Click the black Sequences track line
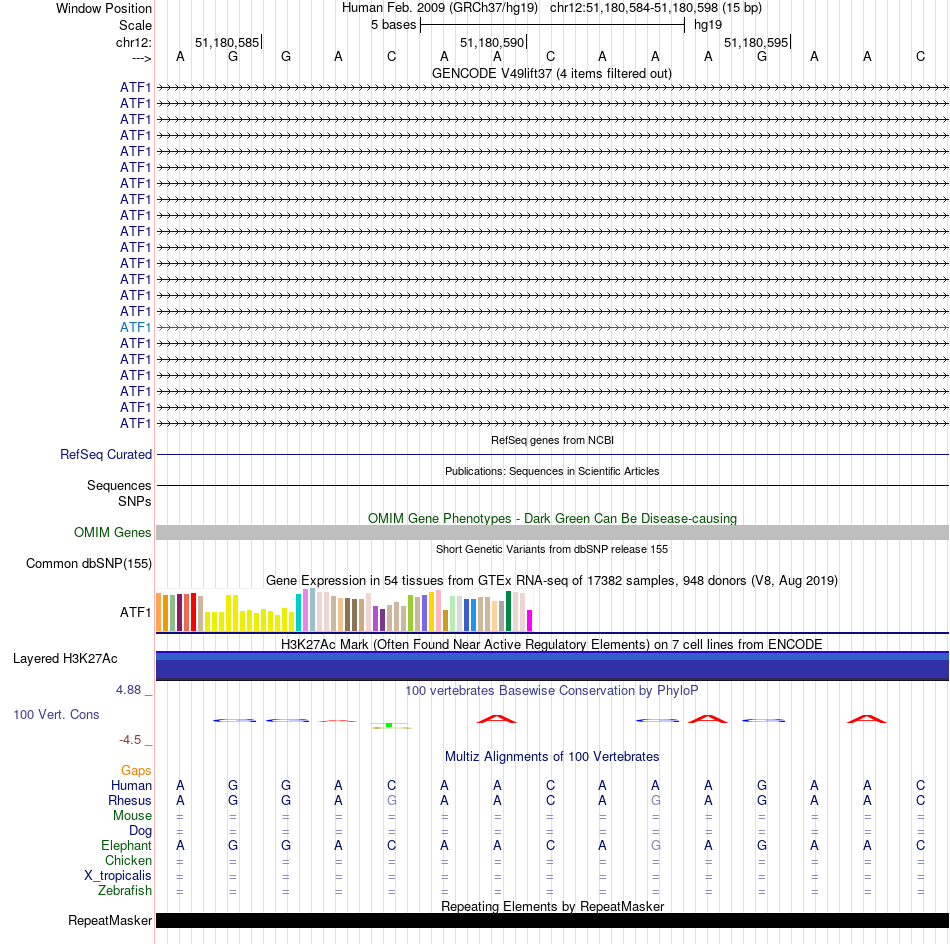This screenshot has width=950, height=944. [553, 485]
